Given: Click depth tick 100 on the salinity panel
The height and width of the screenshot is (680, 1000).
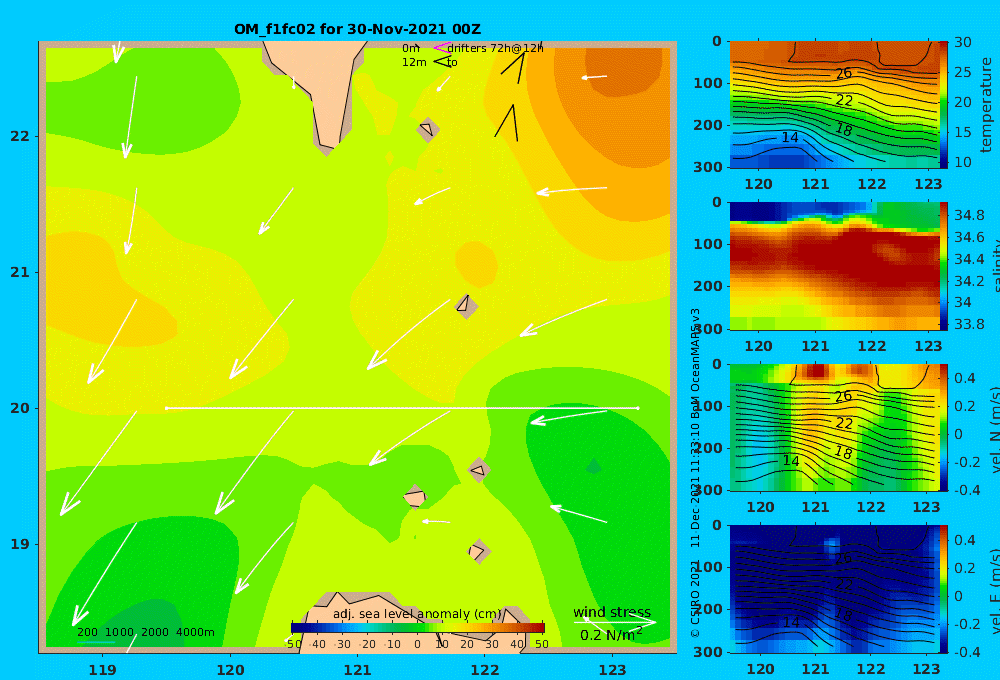Looking at the screenshot, I should coord(708,244).
